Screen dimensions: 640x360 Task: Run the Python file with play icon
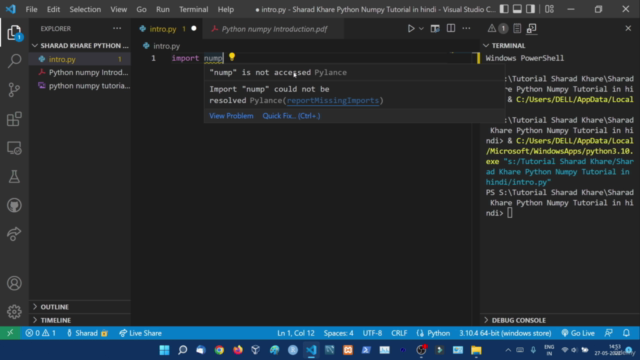pyautogui.click(x=411, y=29)
